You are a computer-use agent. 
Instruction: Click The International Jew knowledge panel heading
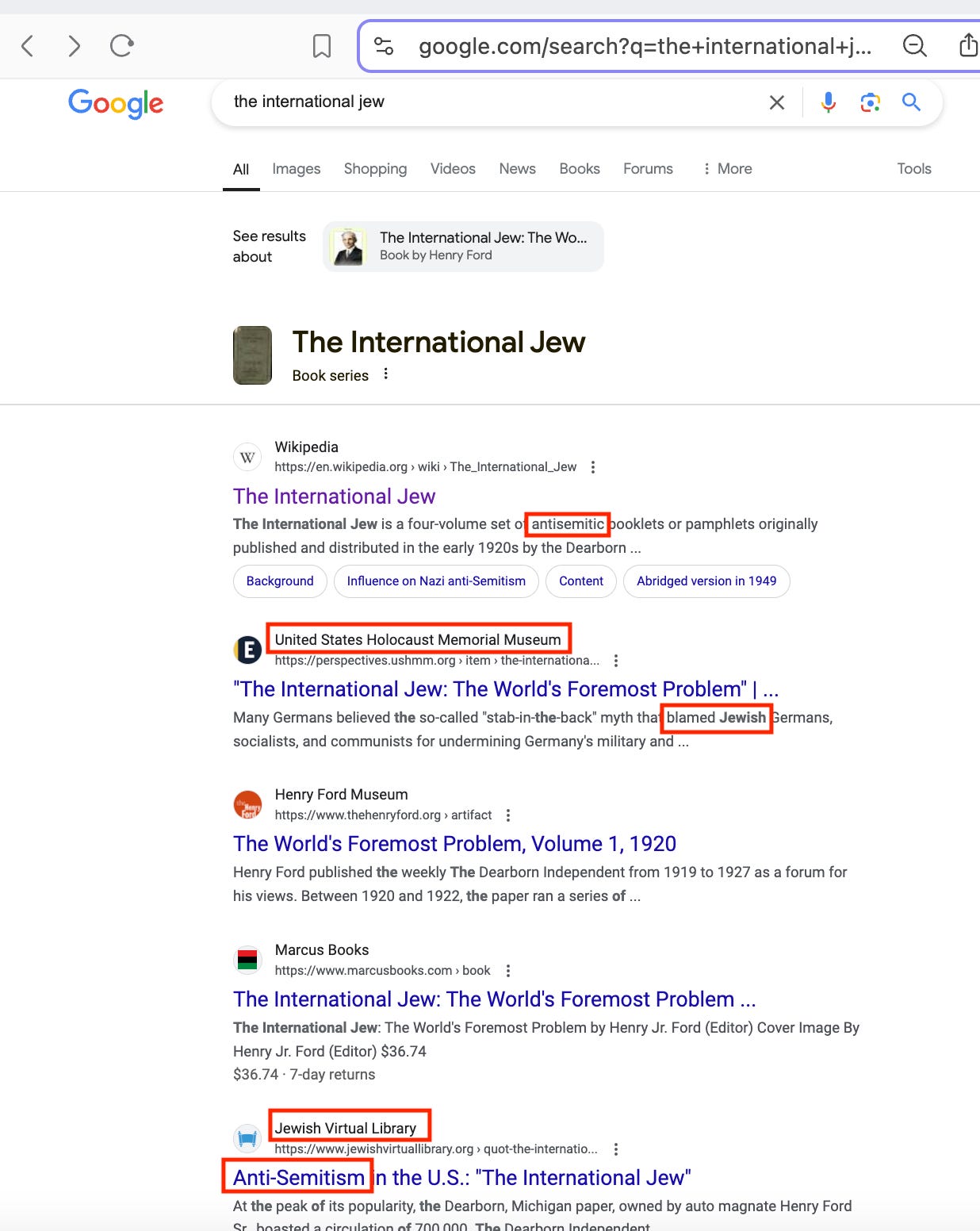tap(438, 343)
